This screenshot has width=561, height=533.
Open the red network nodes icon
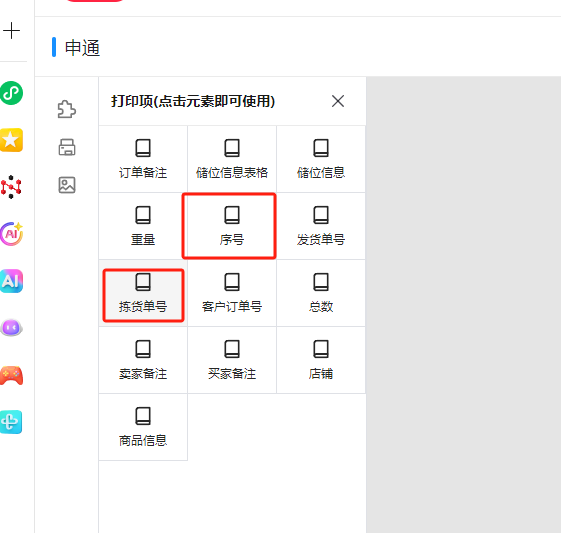(11, 187)
